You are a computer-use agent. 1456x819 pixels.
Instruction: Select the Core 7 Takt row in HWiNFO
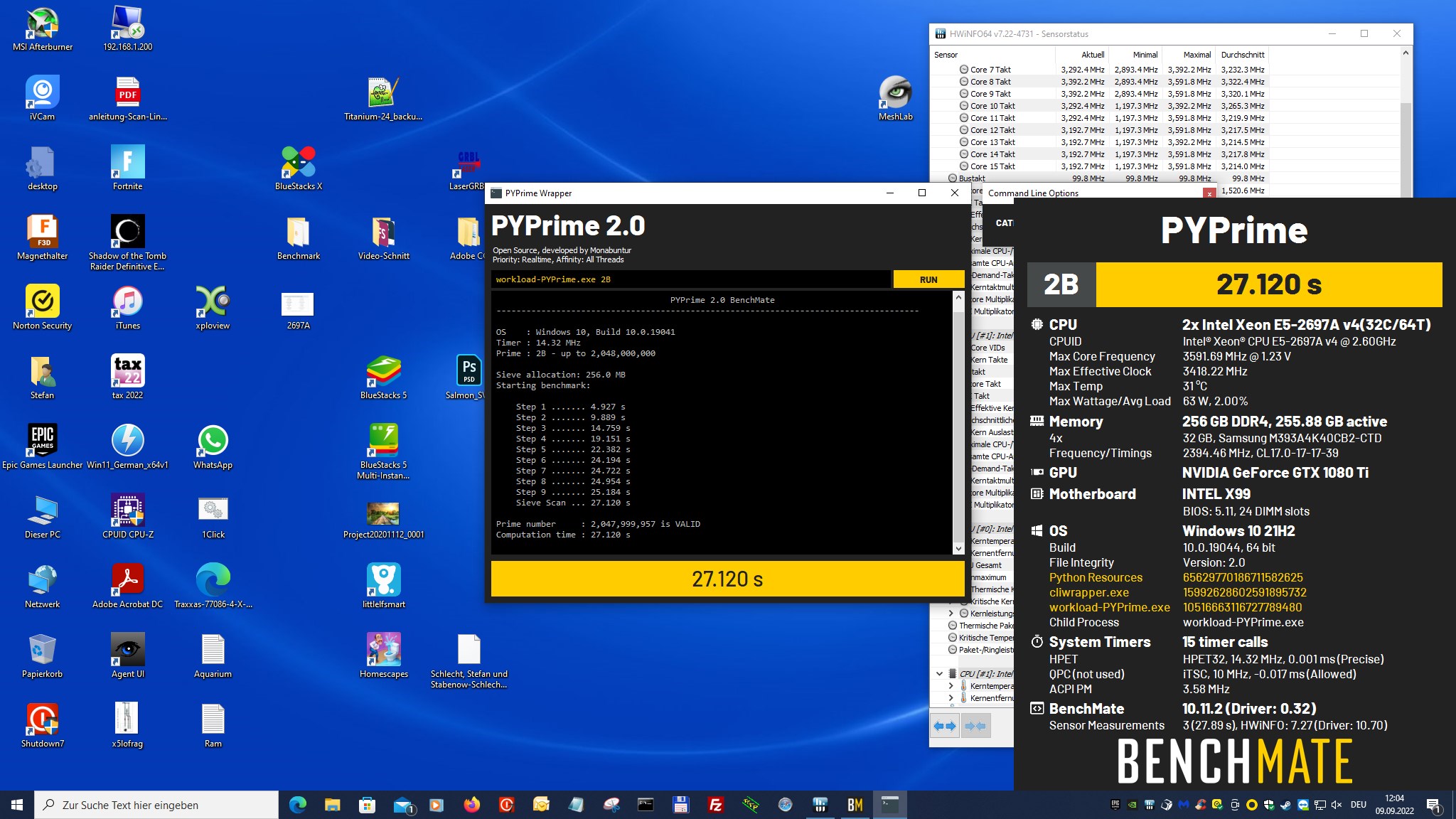tap(1100, 70)
